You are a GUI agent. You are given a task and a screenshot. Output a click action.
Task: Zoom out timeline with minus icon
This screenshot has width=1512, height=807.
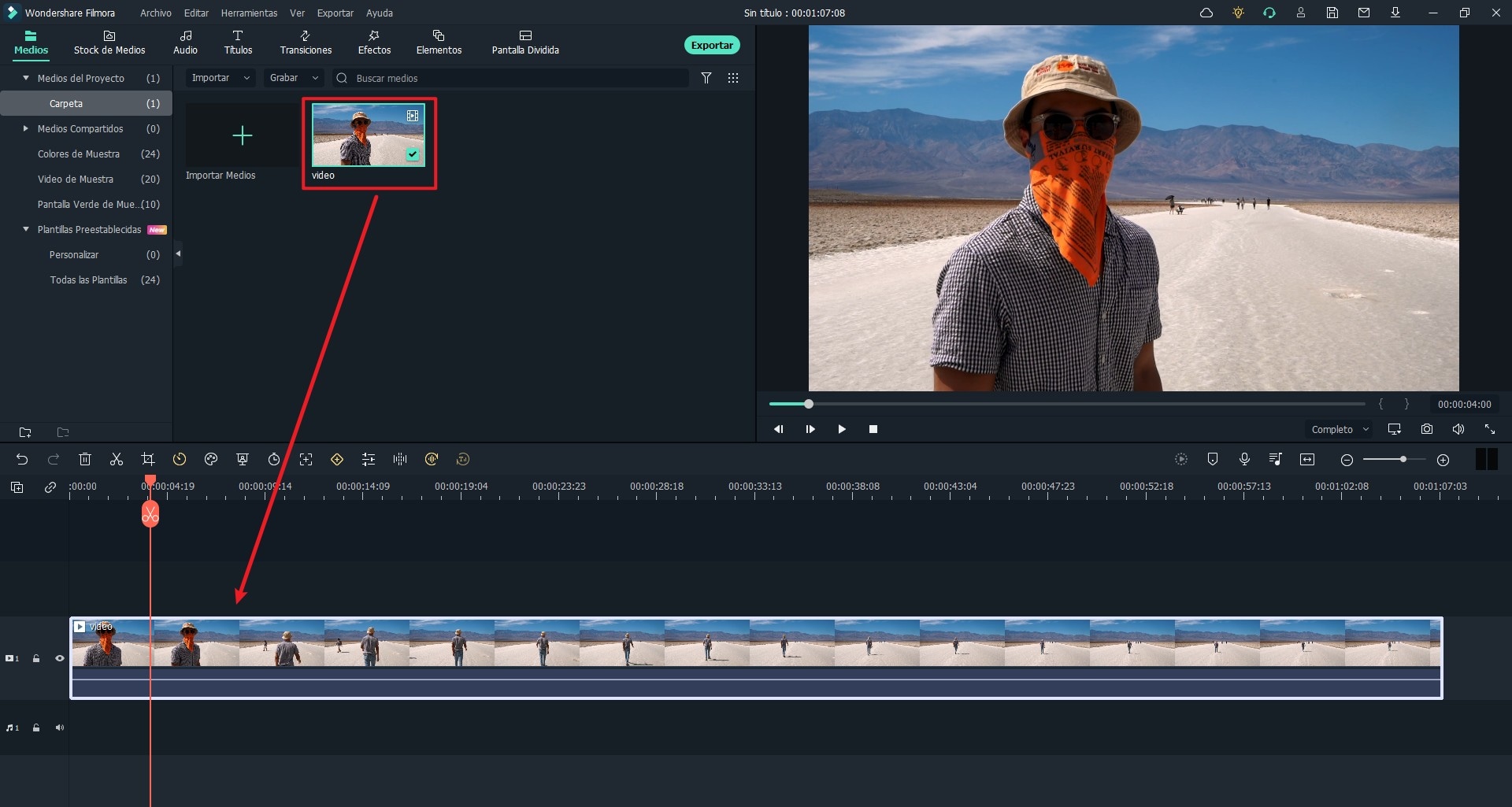click(x=1347, y=460)
